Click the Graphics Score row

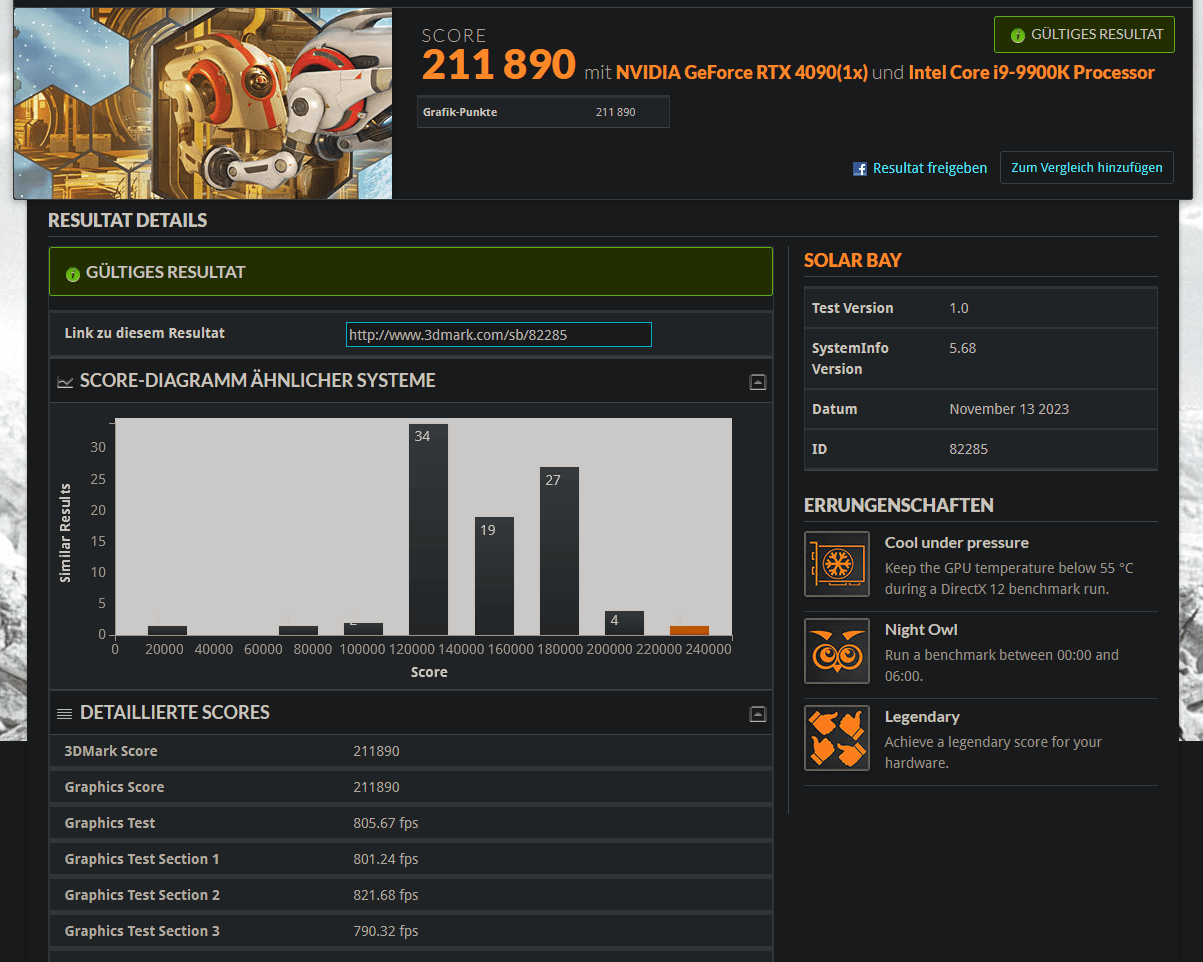click(x=411, y=787)
